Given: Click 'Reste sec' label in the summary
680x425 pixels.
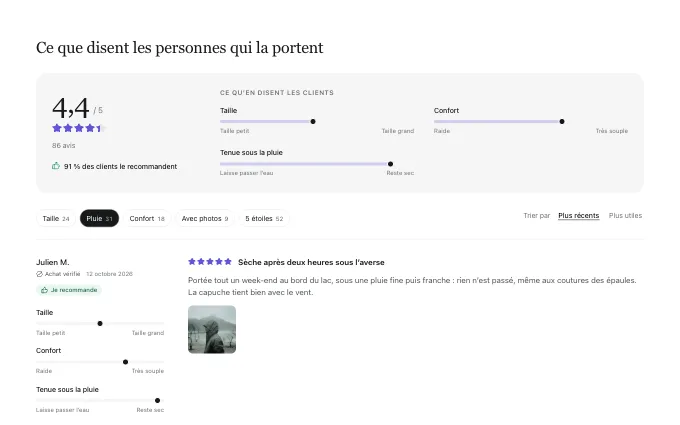Looking at the screenshot, I should (400, 173).
